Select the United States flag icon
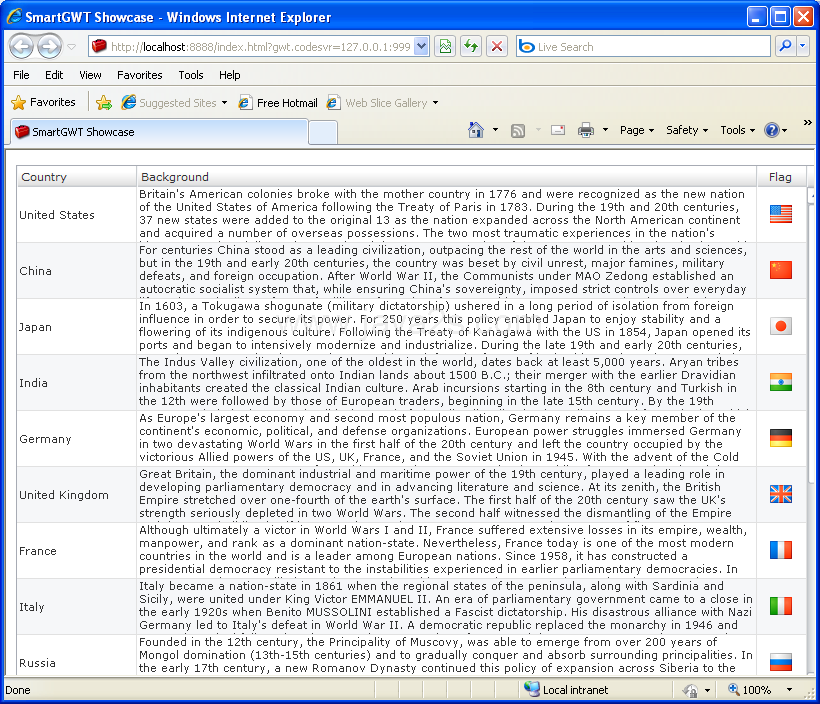The image size is (820, 704). coord(781,214)
